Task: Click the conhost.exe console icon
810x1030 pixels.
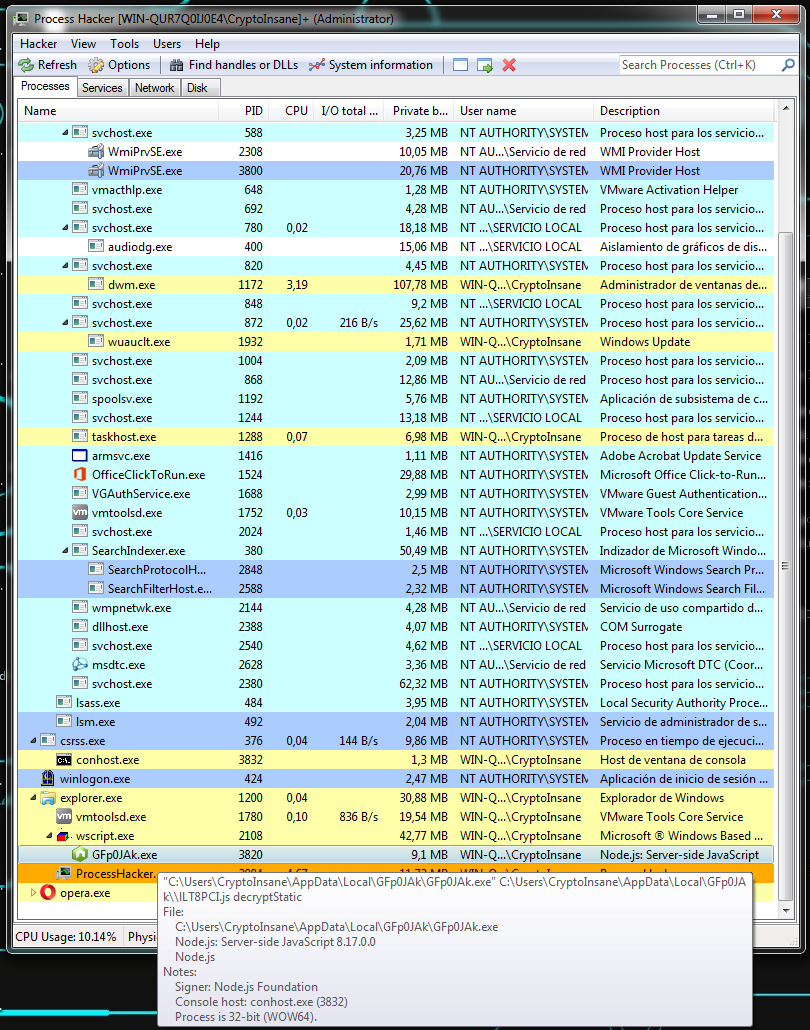Action: (64, 759)
